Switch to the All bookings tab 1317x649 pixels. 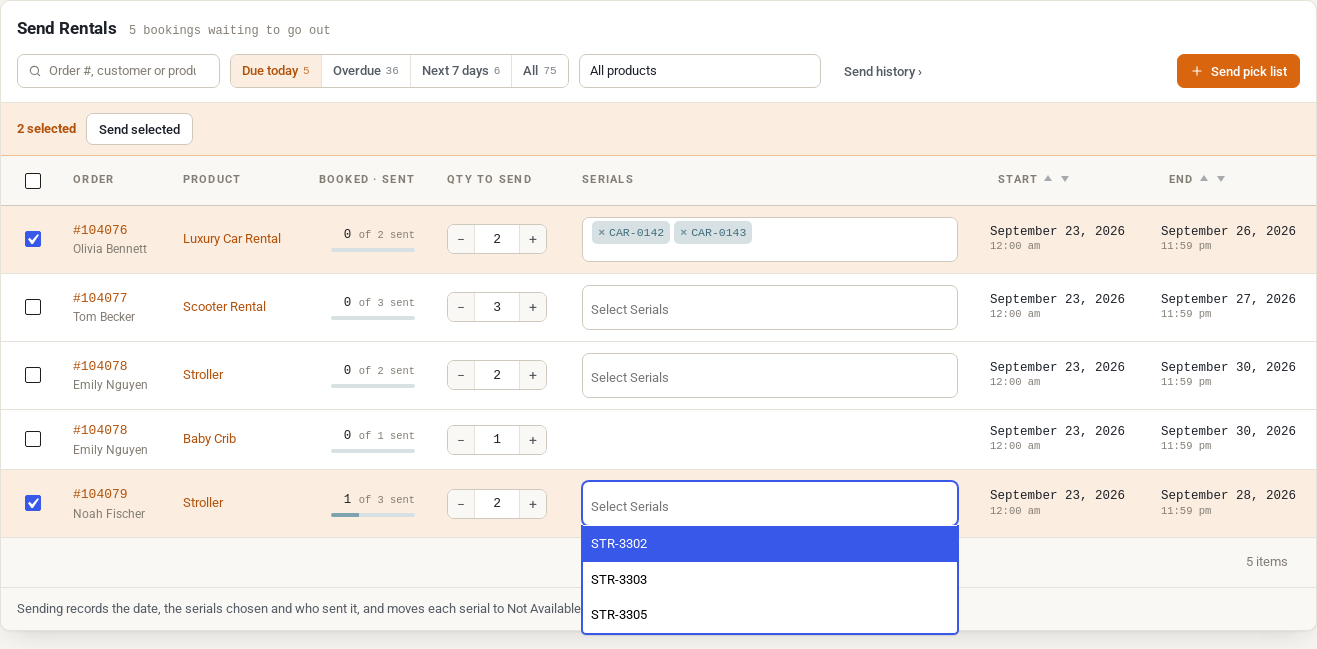(540, 71)
